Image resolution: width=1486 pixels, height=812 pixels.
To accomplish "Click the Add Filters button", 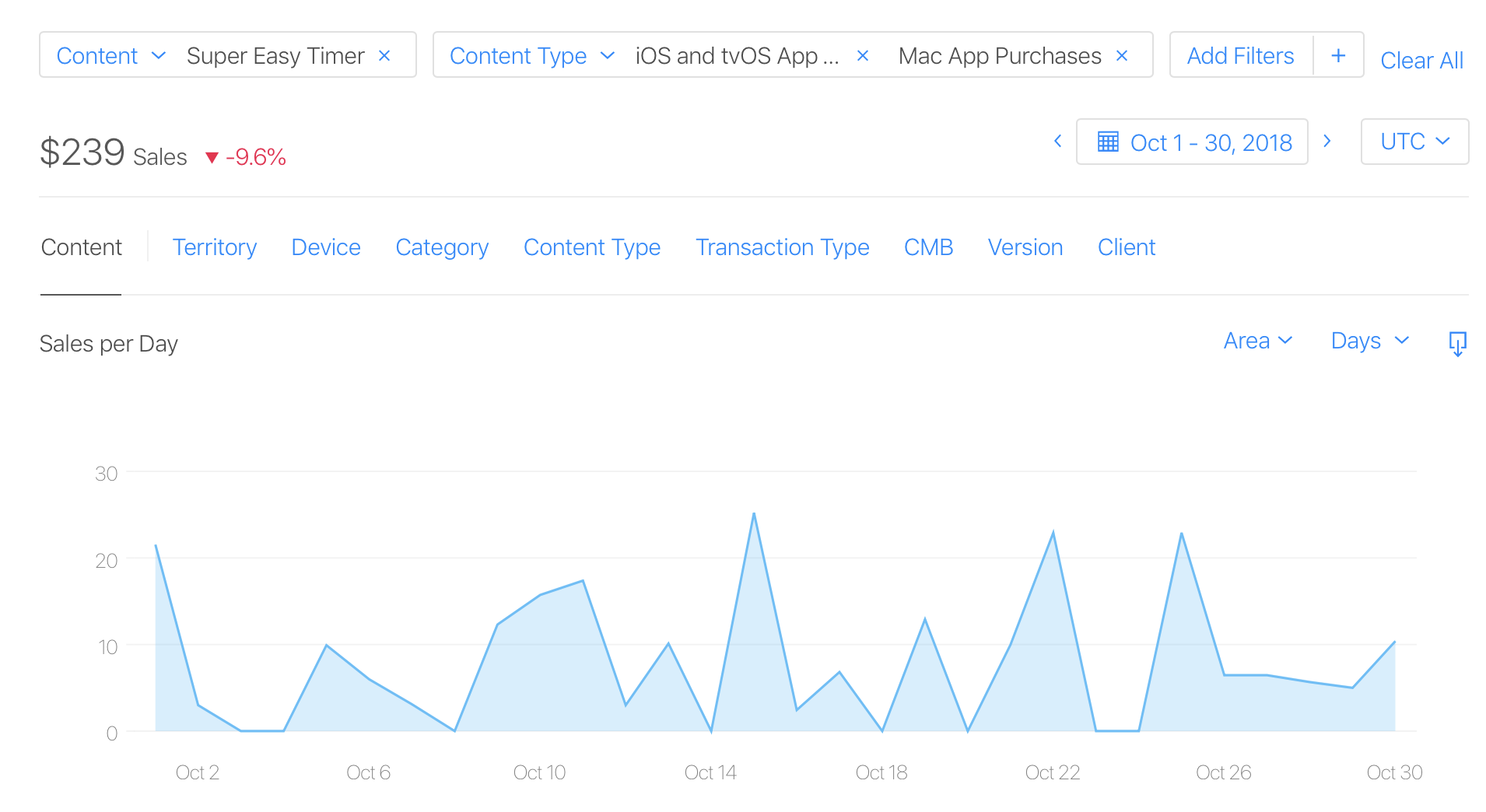I will pyautogui.click(x=1240, y=54).
